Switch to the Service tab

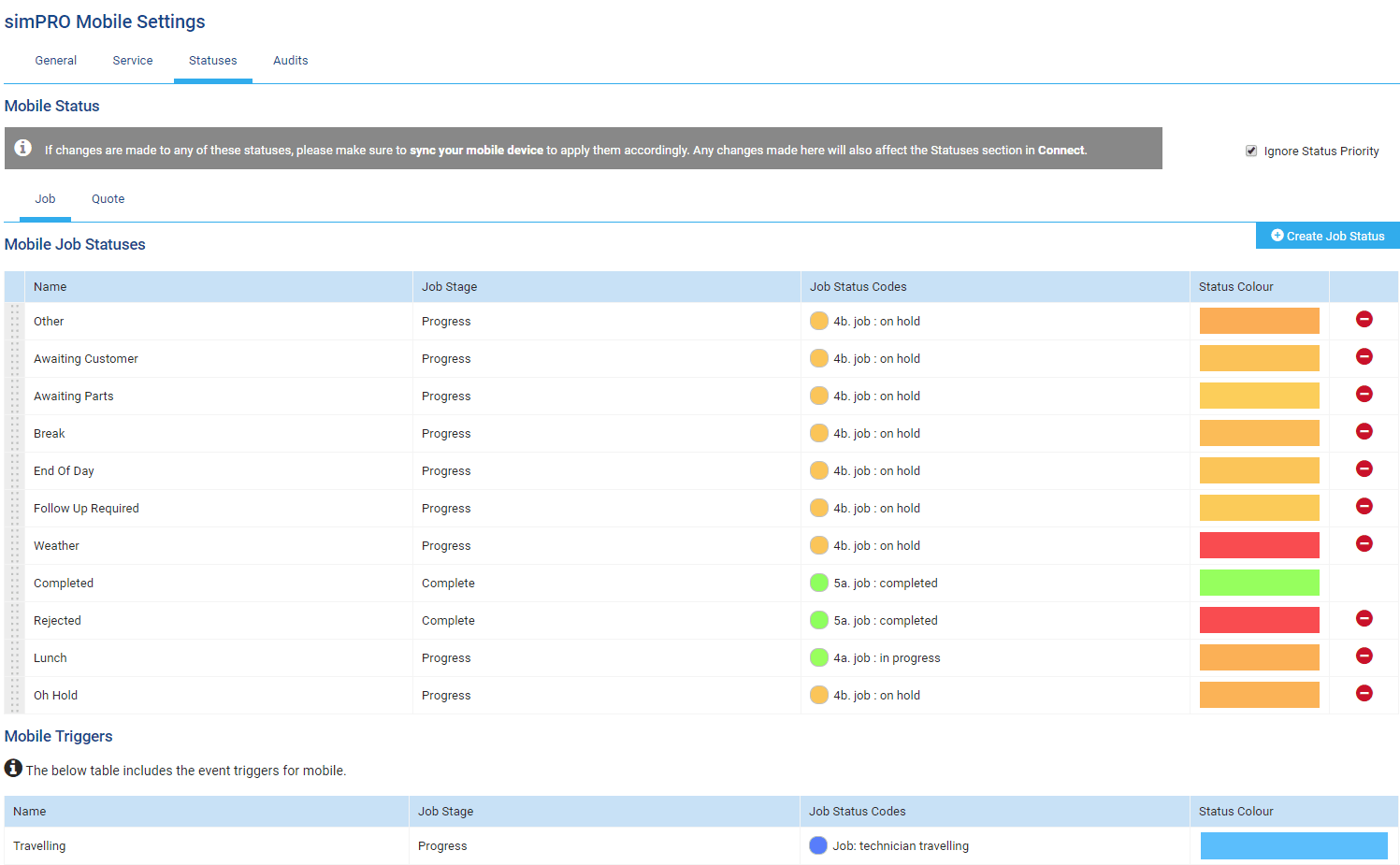pos(132,60)
